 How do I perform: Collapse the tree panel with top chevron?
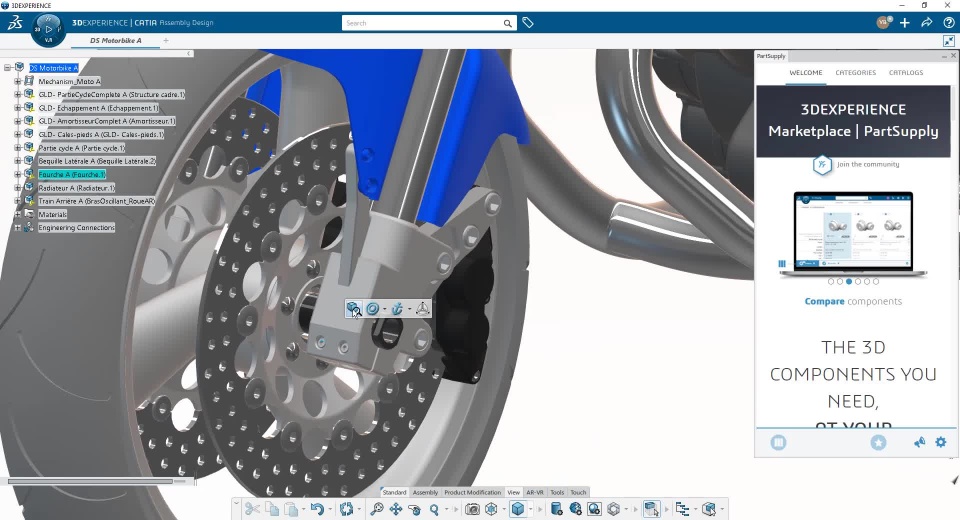pos(189,54)
